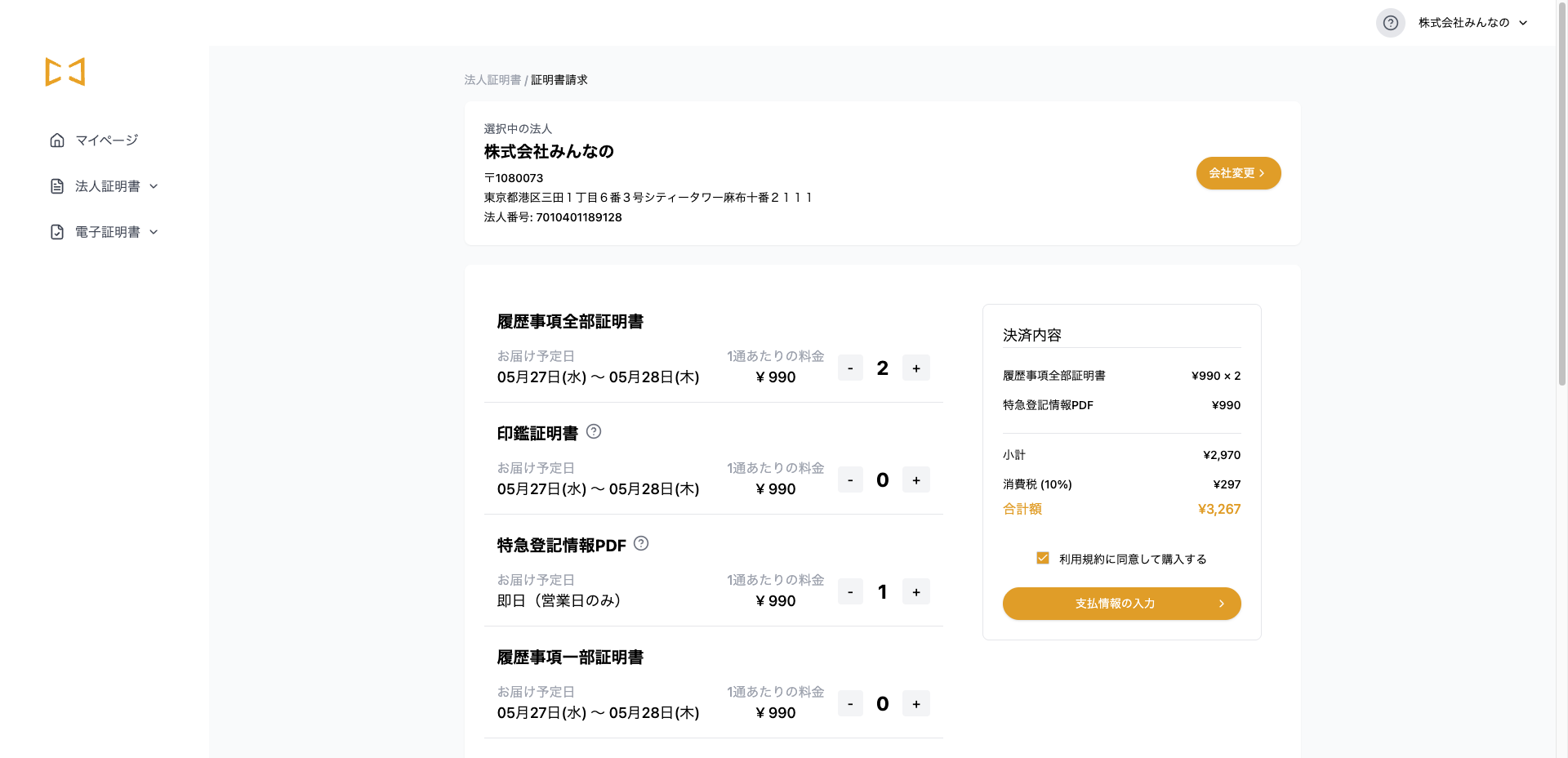The height and width of the screenshot is (758, 1568).
Task: Expand the 法人証明書 chevron
Action: pos(154,186)
